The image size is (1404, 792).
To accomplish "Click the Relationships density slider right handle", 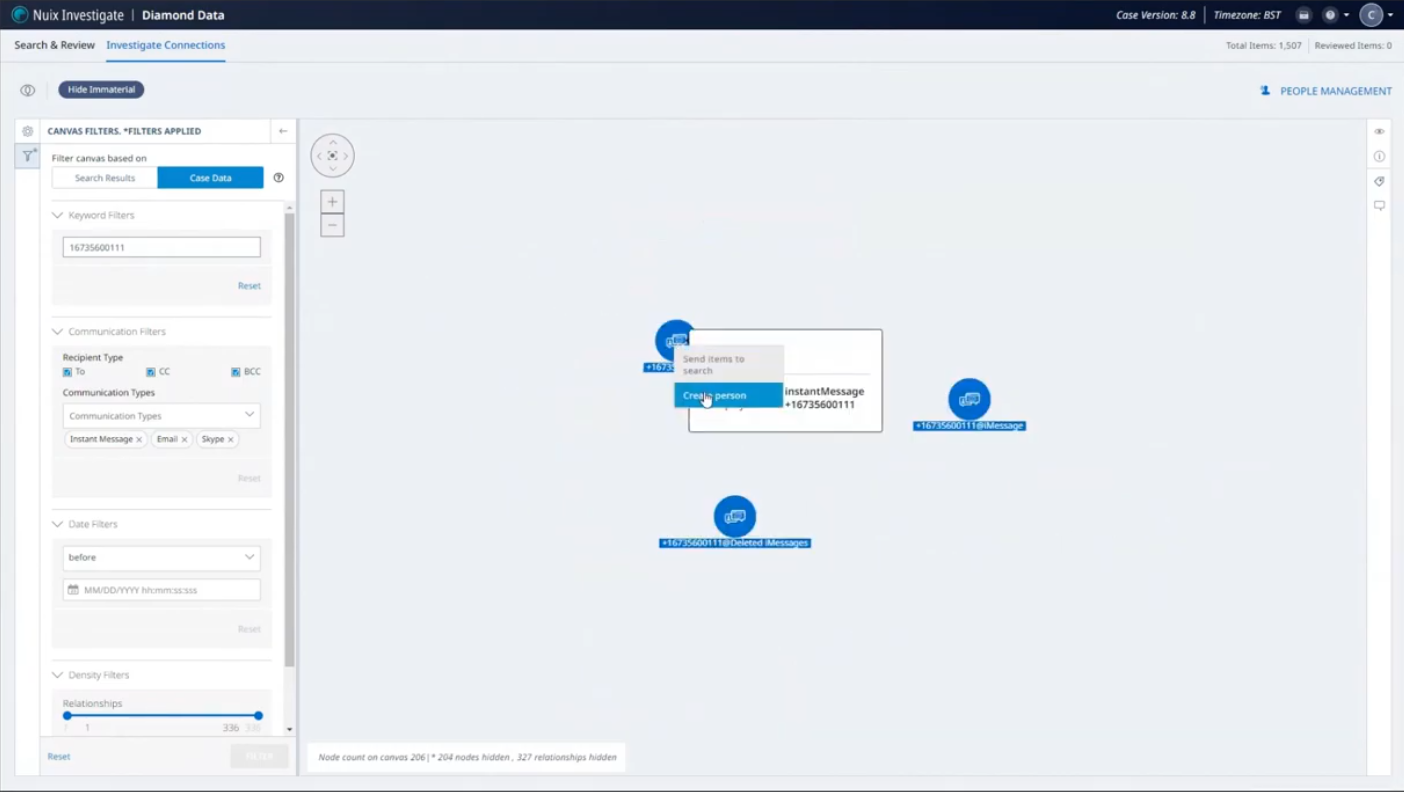I will [x=258, y=715].
